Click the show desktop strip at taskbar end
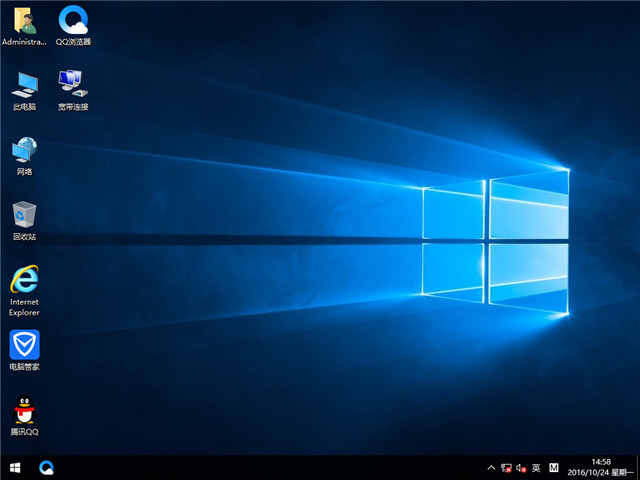This screenshot has height=480, width=640. 637,467
